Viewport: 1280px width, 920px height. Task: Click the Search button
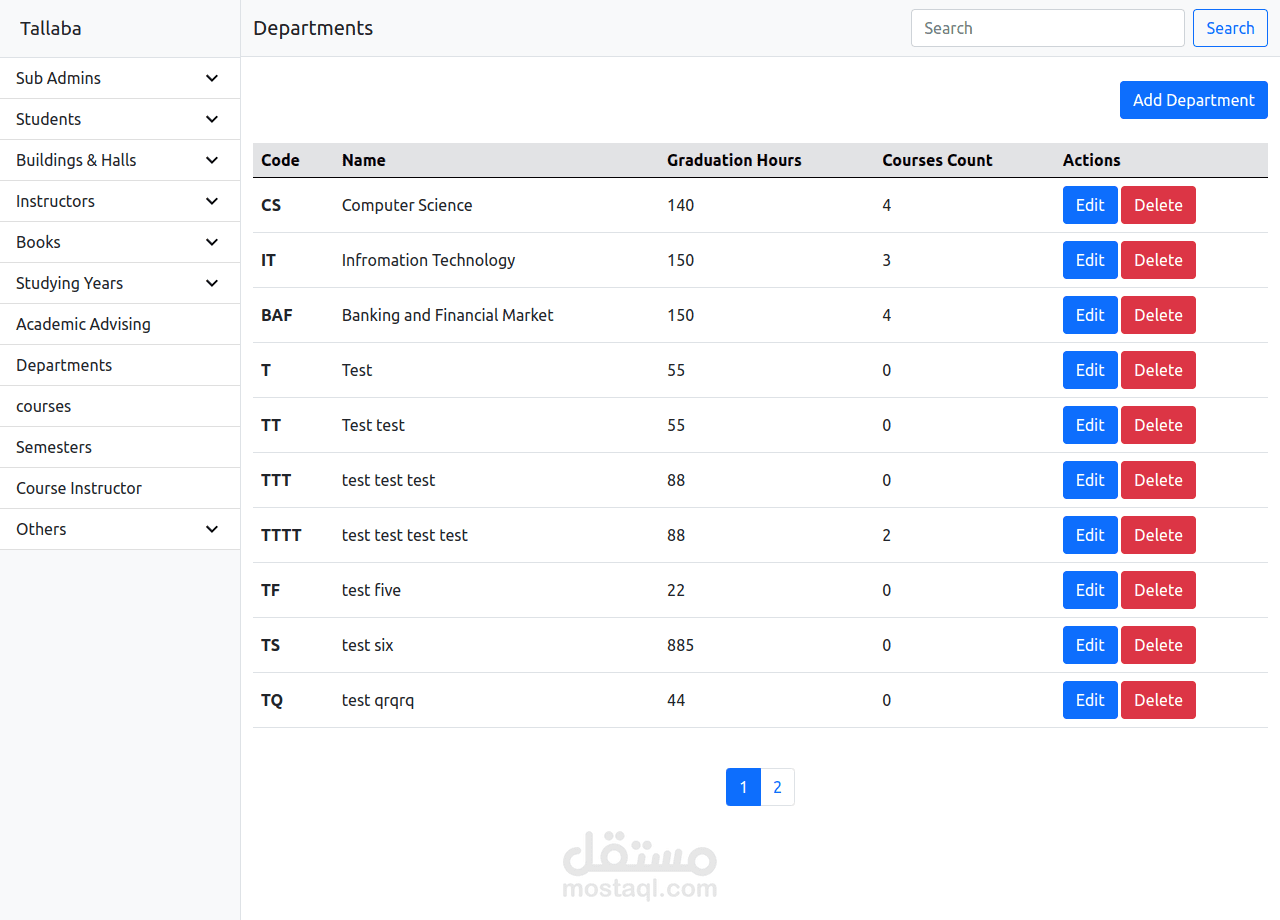(x=1230, y=28)
